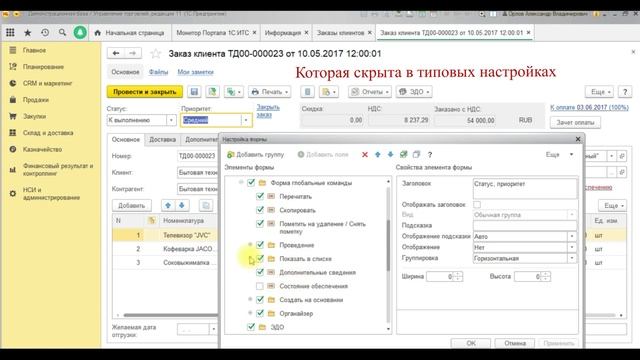Open help with the question mark in the dialog
Screen dimensions: 640x360
(x=430, y=154)
